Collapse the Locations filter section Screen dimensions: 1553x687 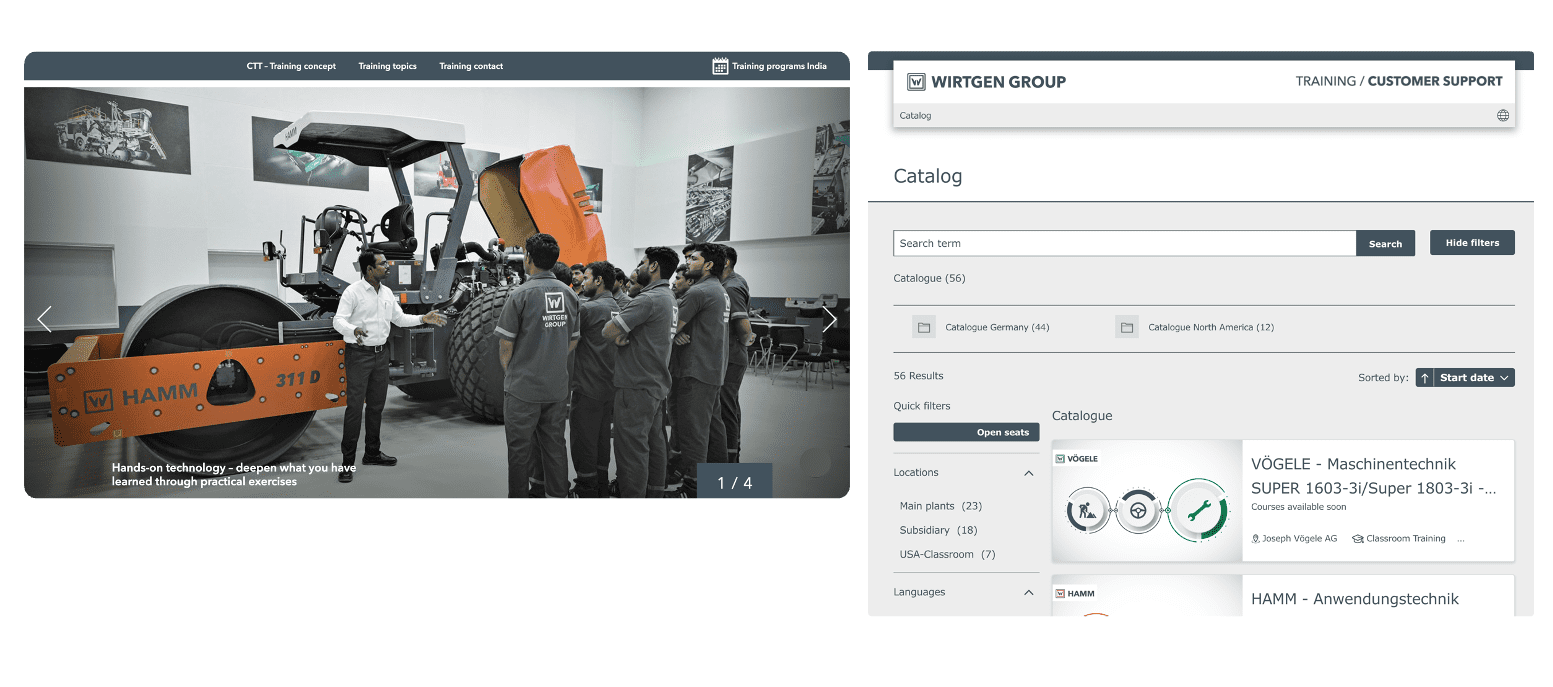point(1029,473)
